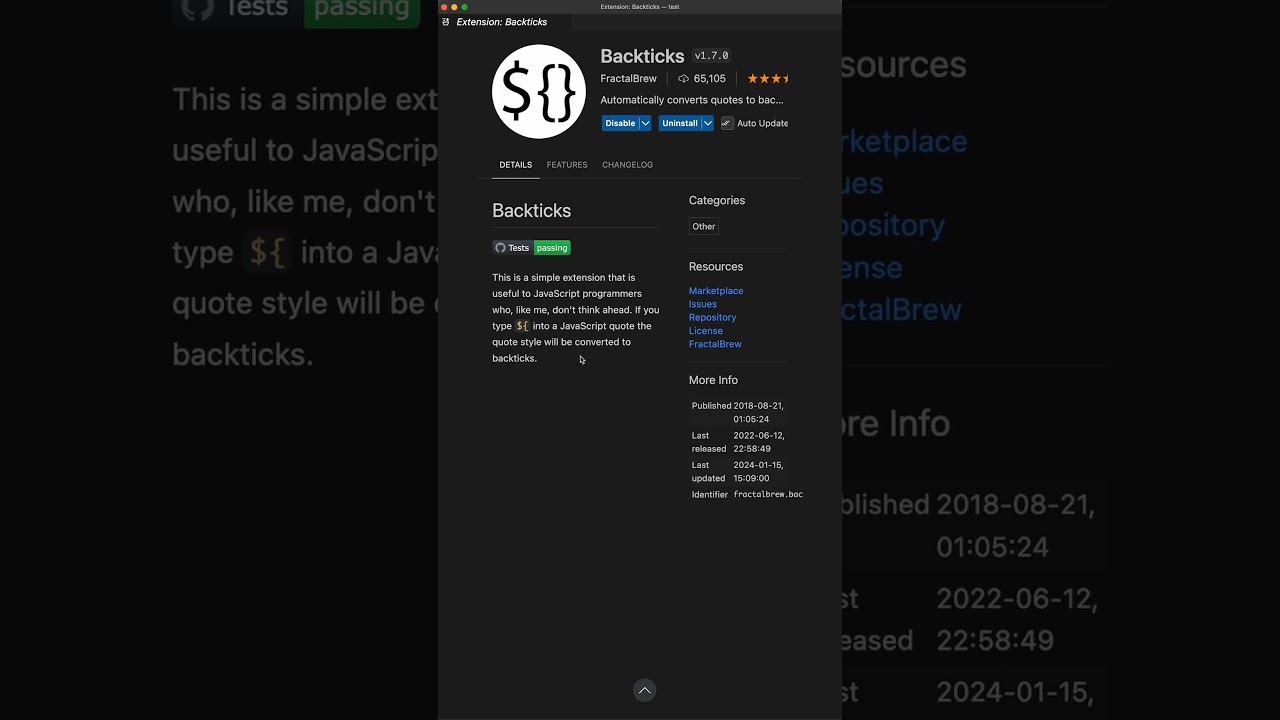Click the download count cloud icon
Image resolution: width=1280 pixels, height=720 pixels.
[684, 79]
